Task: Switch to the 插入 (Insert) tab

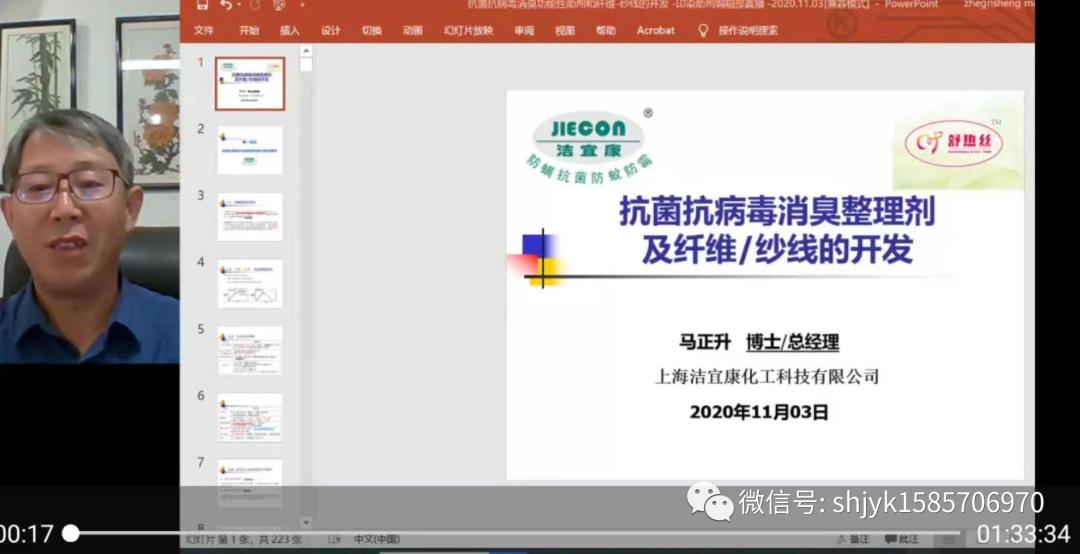Action: pos(290,30)
